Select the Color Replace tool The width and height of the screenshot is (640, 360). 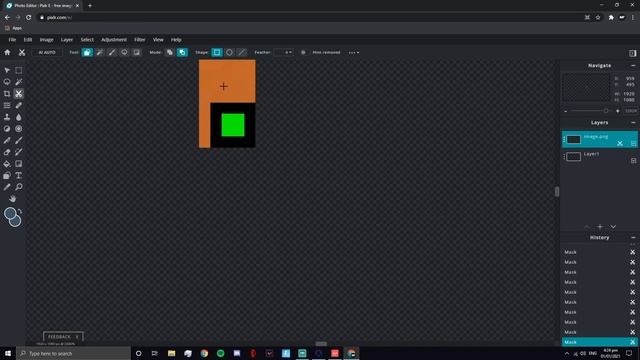click(18, 152)
